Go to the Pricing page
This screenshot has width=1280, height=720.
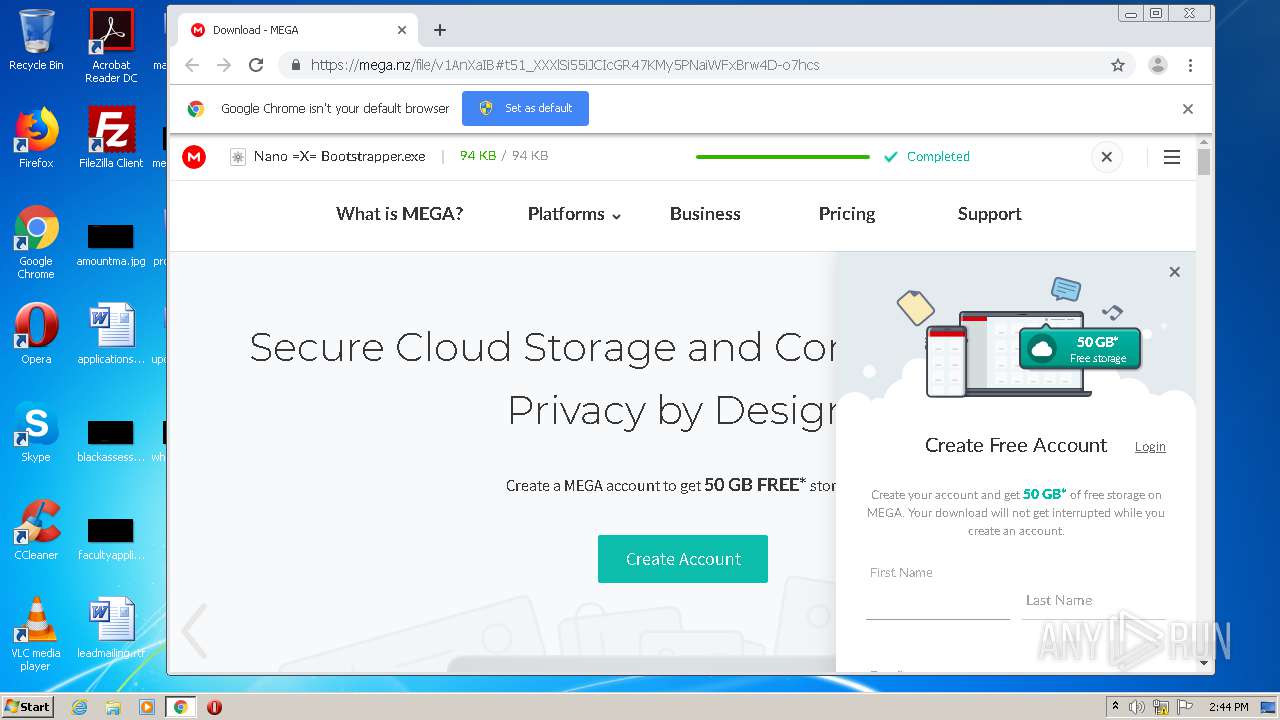pos(847,214)
